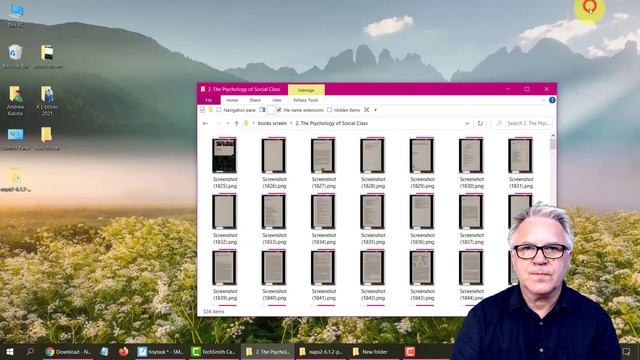The width and height of the screenshot is (640, 360).
Task: Select Screenshot (1843).png thumbnail
Action: 422,267
